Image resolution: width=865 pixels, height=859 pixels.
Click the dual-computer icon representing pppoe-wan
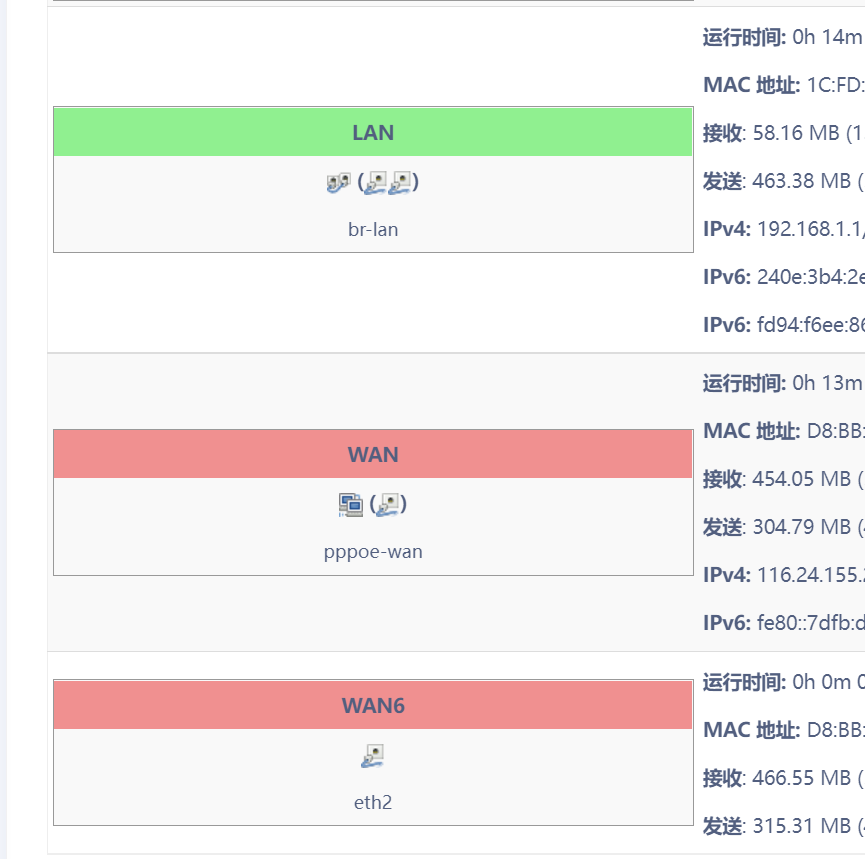pos(352,504)
